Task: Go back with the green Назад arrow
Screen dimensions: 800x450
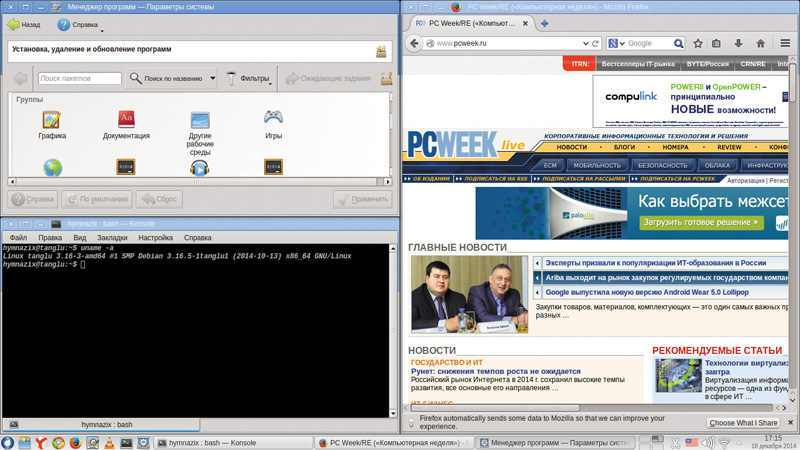Action: tap(23, 24)
